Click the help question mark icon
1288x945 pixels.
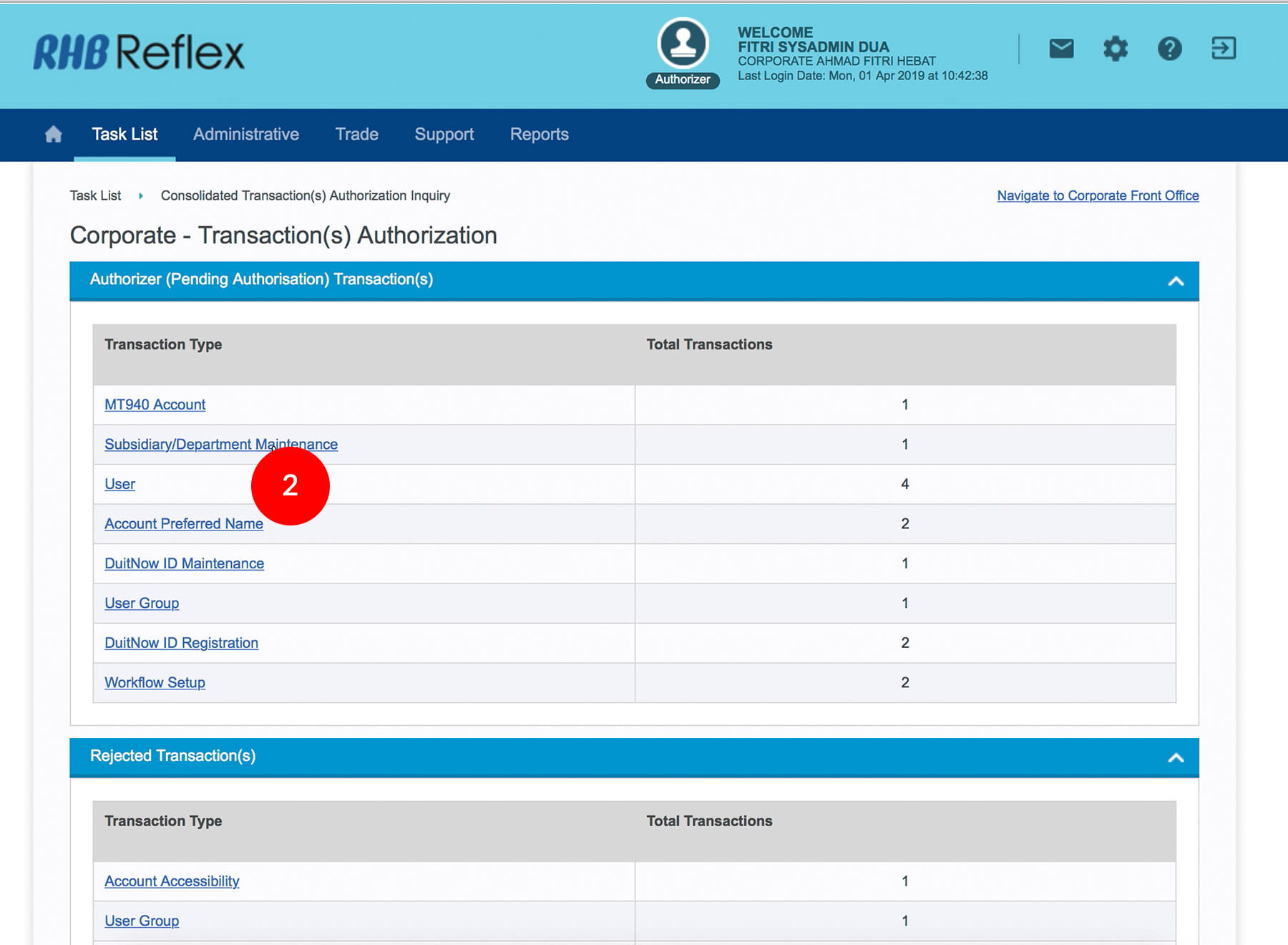[x=1169, y=49]
